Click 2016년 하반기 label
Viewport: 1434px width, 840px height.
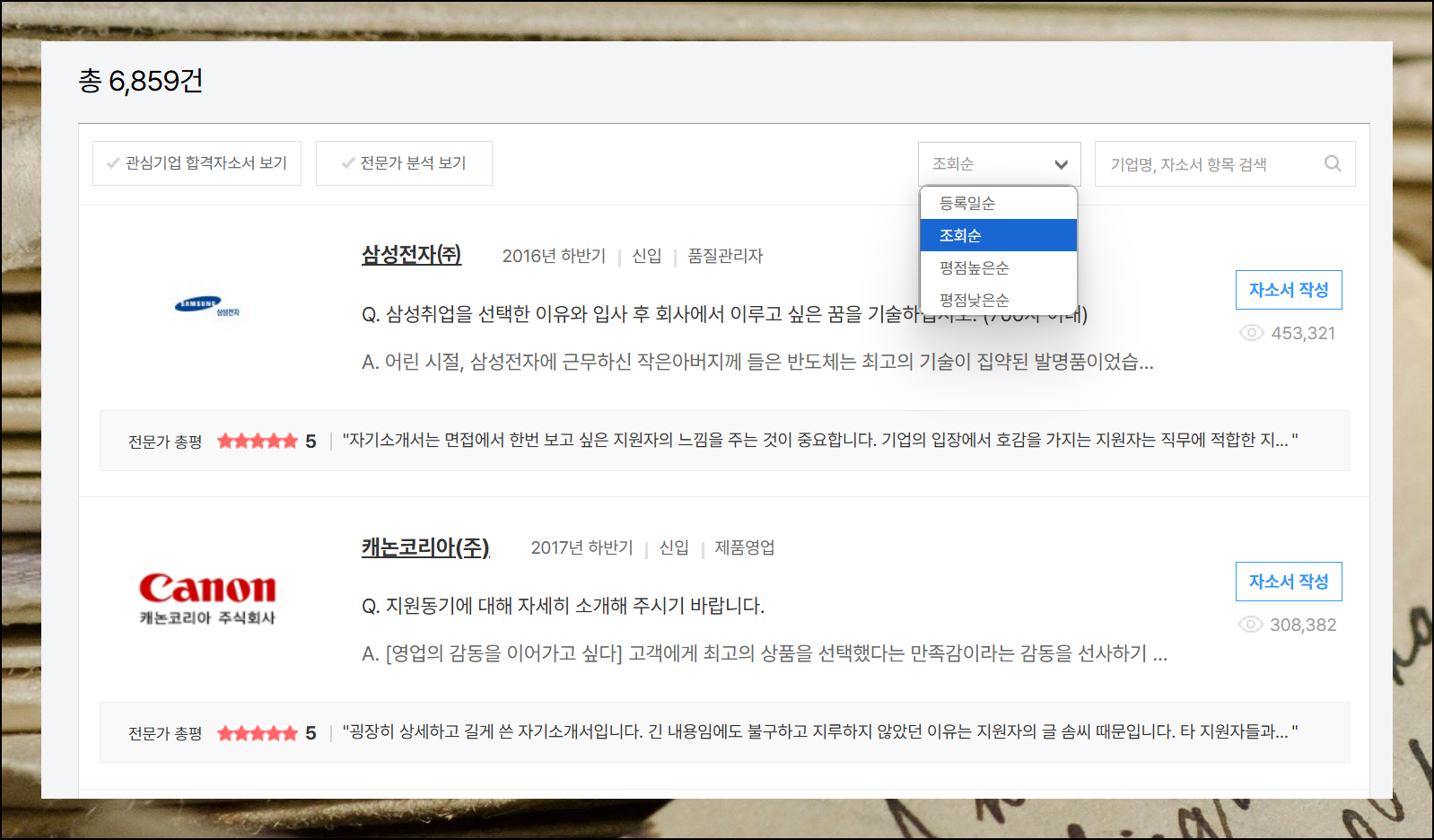(554, 256)
